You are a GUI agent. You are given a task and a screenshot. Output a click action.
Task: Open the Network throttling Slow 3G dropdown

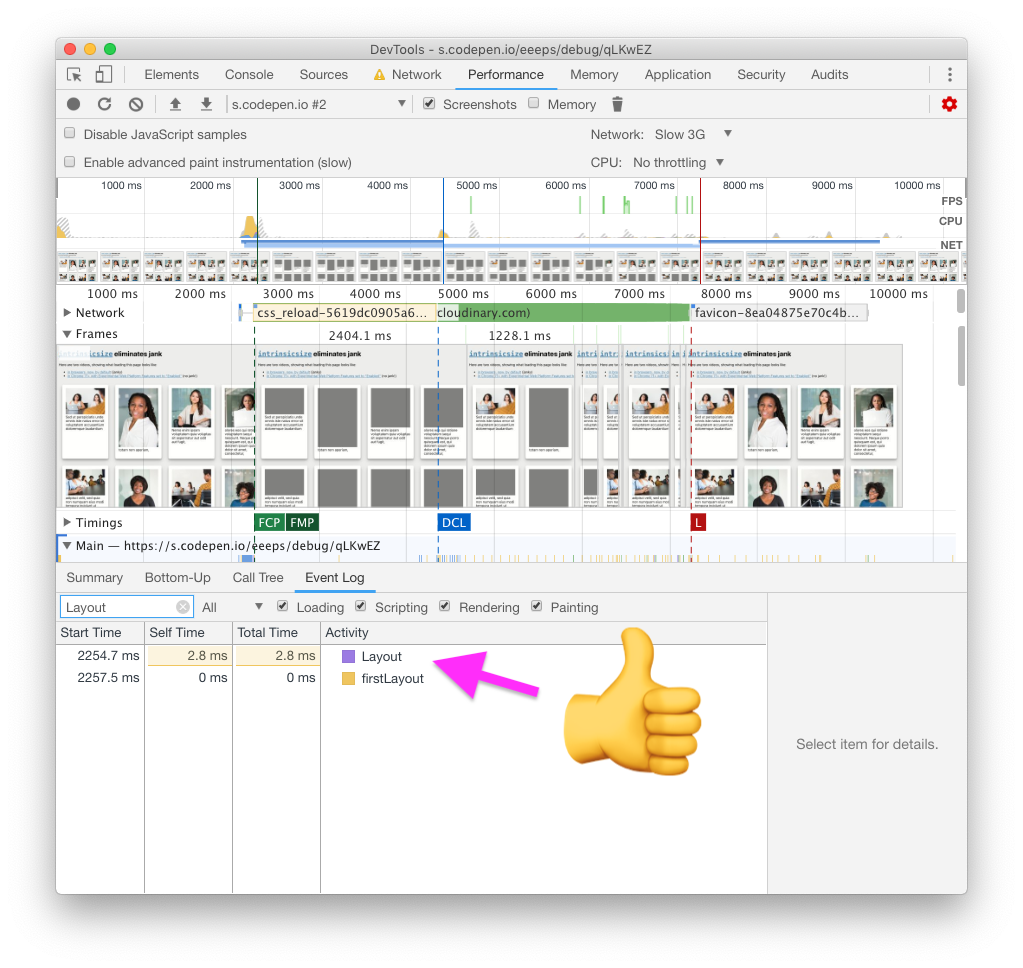click(690, 134)
